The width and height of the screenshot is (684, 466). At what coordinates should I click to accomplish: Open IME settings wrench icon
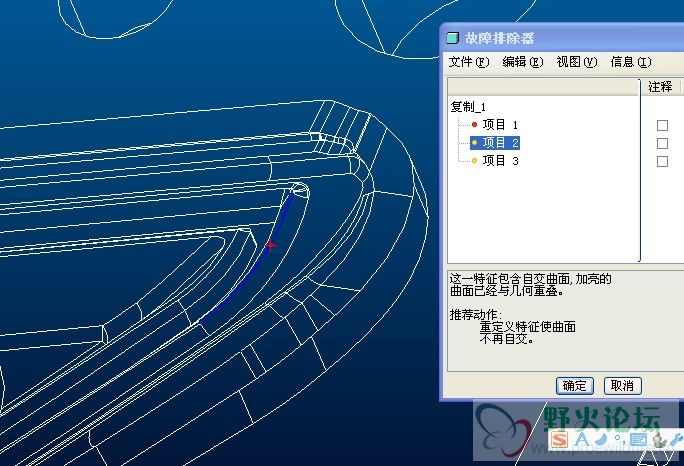[677, 439]
